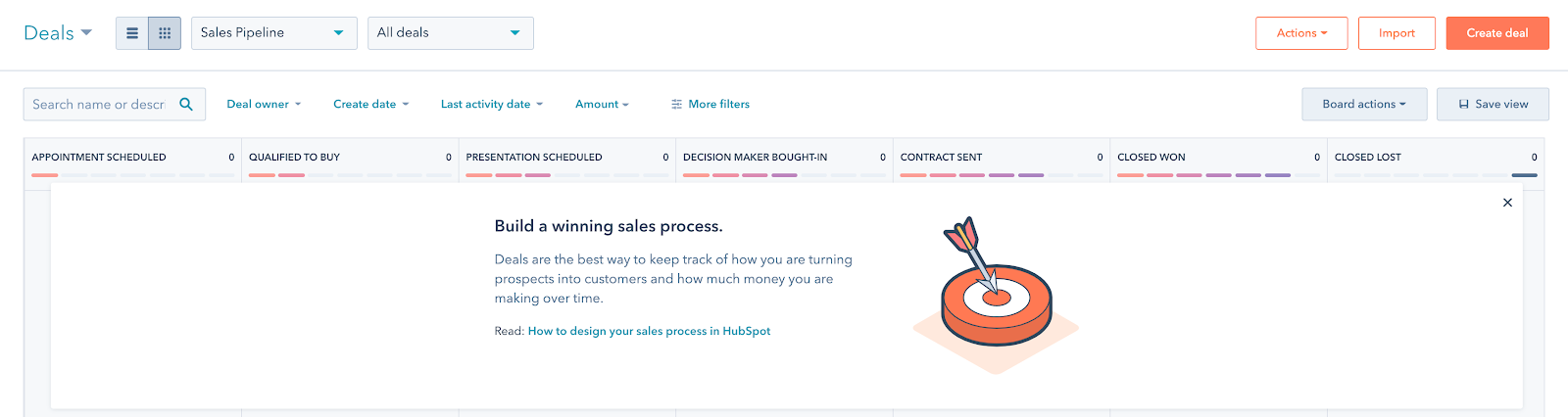Click the search magnifier icon
Image resolution: width=1568 pixels, height=417 pixels.
click(x=186, y=104)
